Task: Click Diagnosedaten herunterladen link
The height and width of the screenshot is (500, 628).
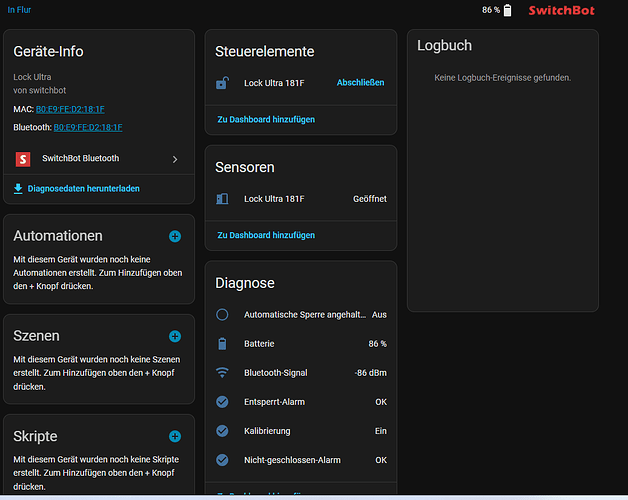Action: pos(83,189)
